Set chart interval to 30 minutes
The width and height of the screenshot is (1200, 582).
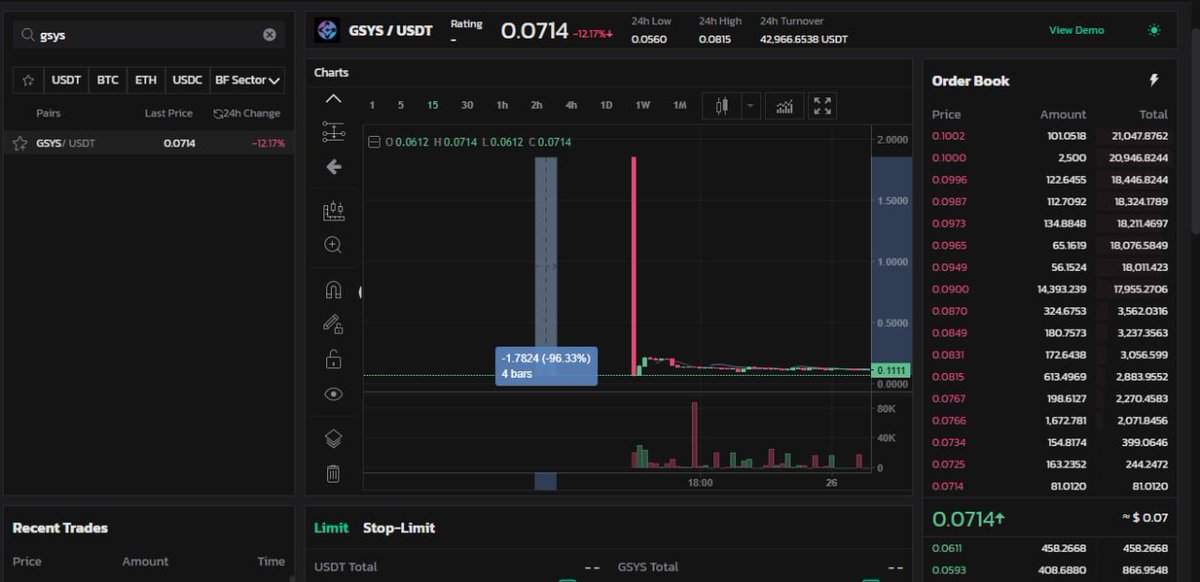coord(467,105)
